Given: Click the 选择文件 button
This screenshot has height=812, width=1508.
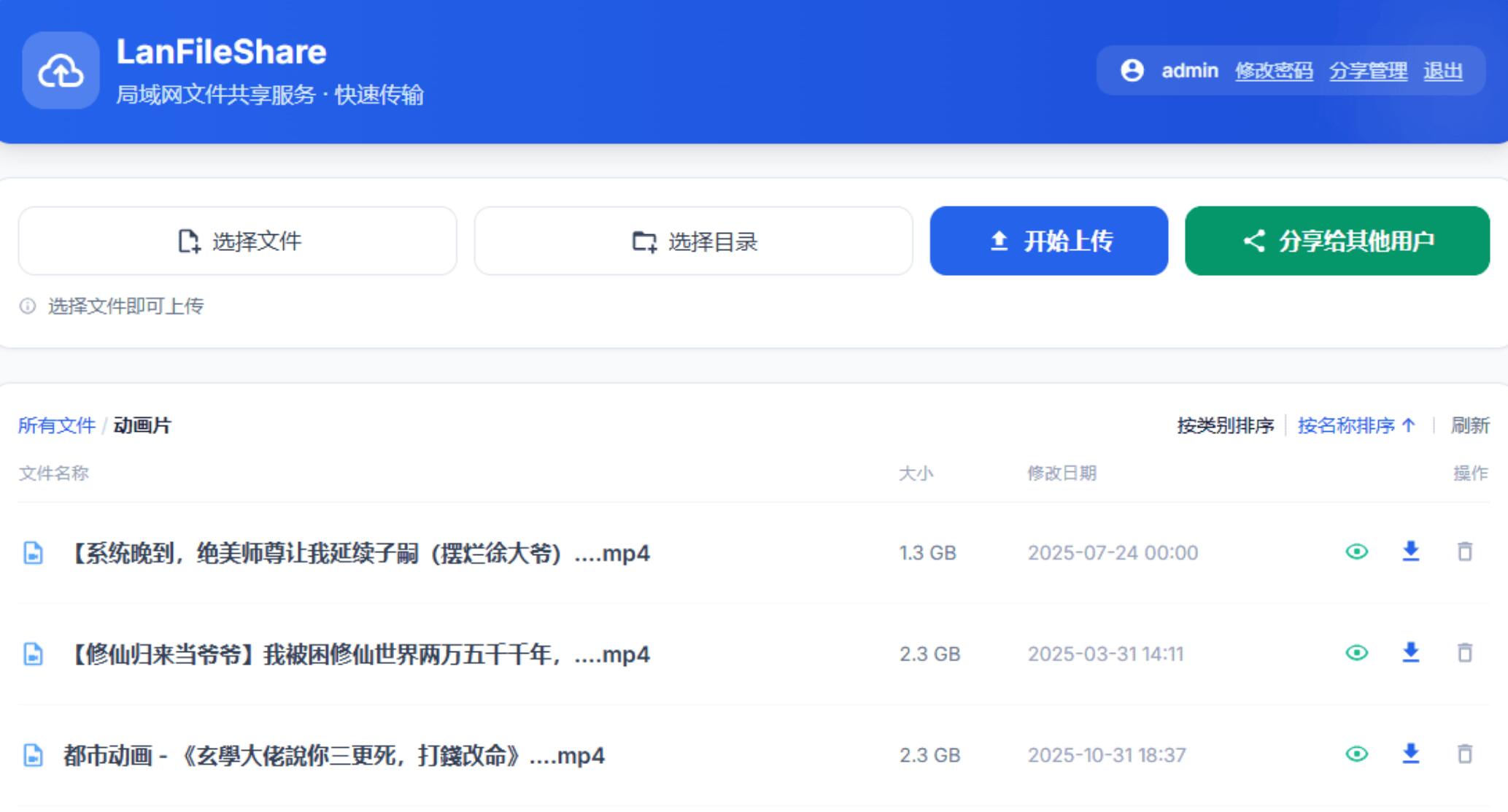Looking at the screenshot, I should (x=238, y=241).
